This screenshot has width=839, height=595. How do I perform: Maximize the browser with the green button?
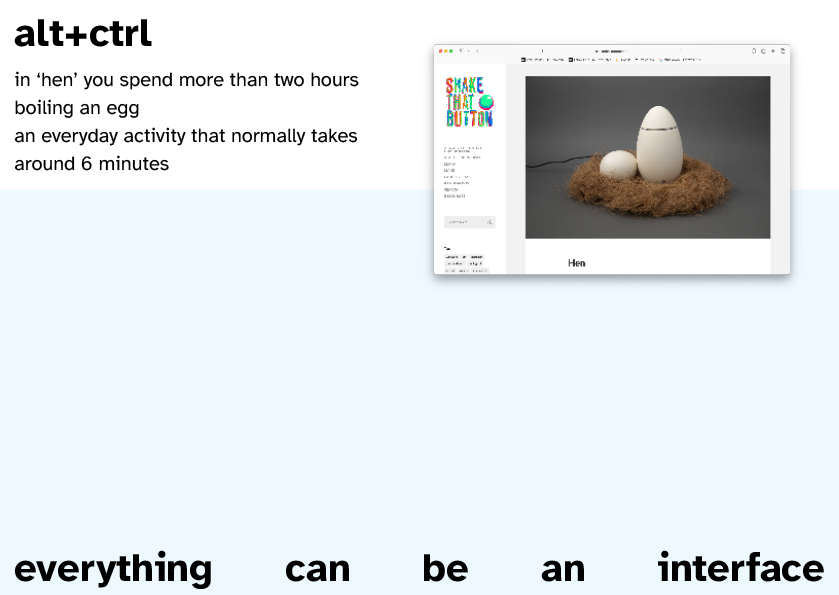pos(451,50)
